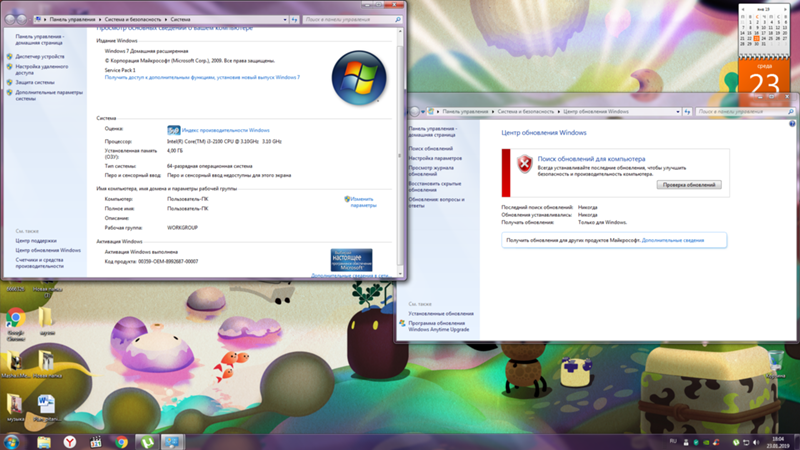This screenshot has height=450, width=800.
Task: Click the System window vertical scrollbar
Action: click(x=400, y=153)
